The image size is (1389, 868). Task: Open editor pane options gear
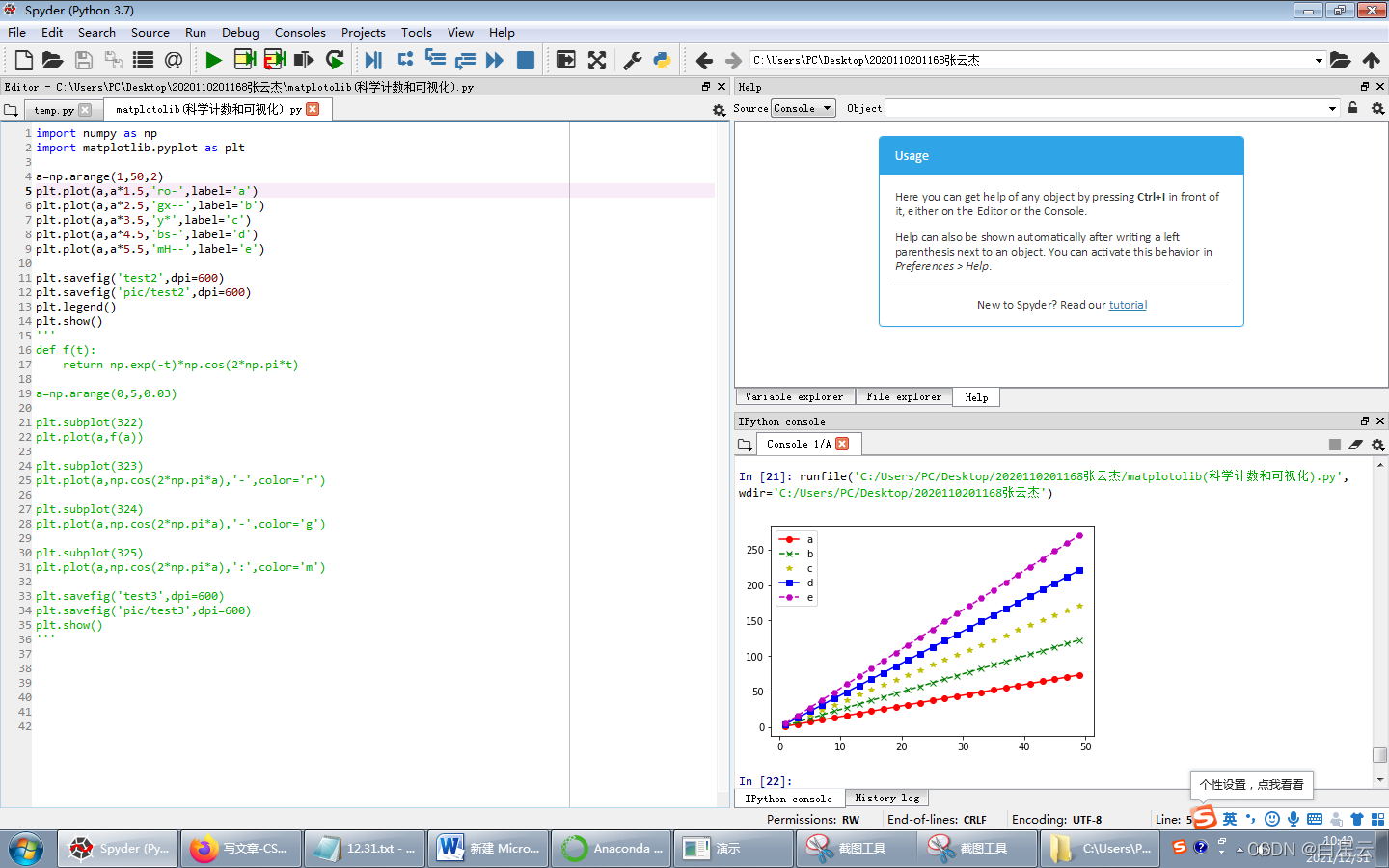tap(719, 110)
